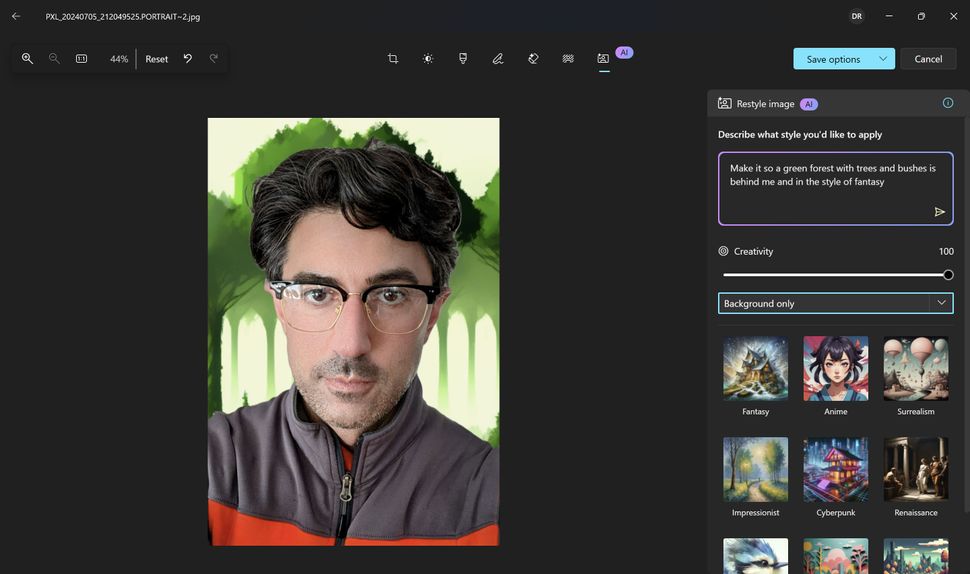Click the Restyle image AI toolbar icon
The height and width of the screenshot is (574, 970).
[x=603, y=59]
